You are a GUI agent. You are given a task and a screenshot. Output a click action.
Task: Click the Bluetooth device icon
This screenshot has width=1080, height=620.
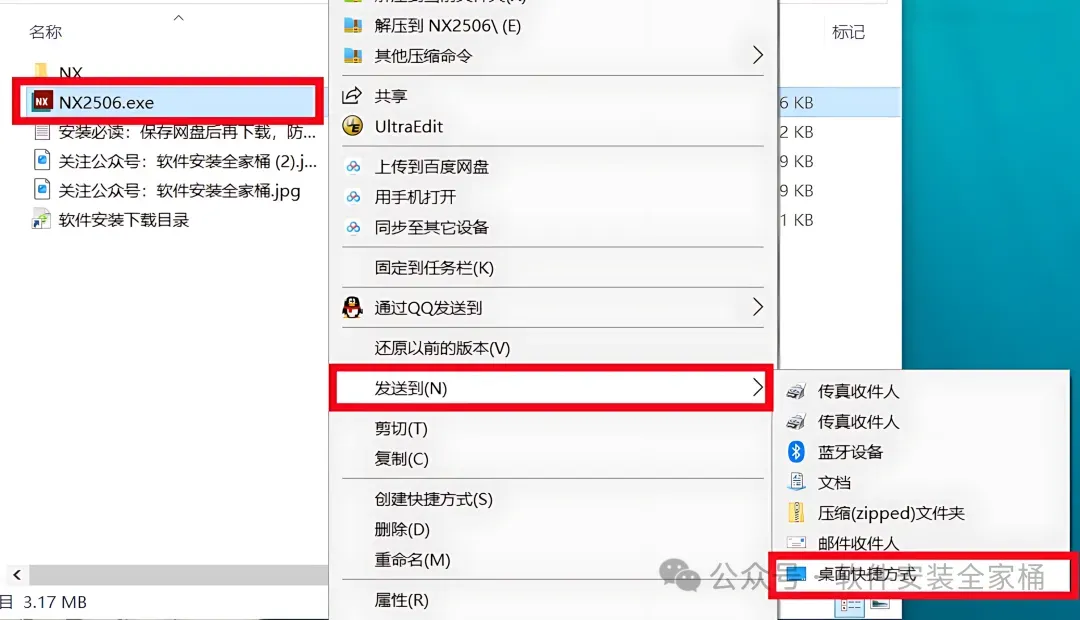pyautogui.click(x=796, y=452)
